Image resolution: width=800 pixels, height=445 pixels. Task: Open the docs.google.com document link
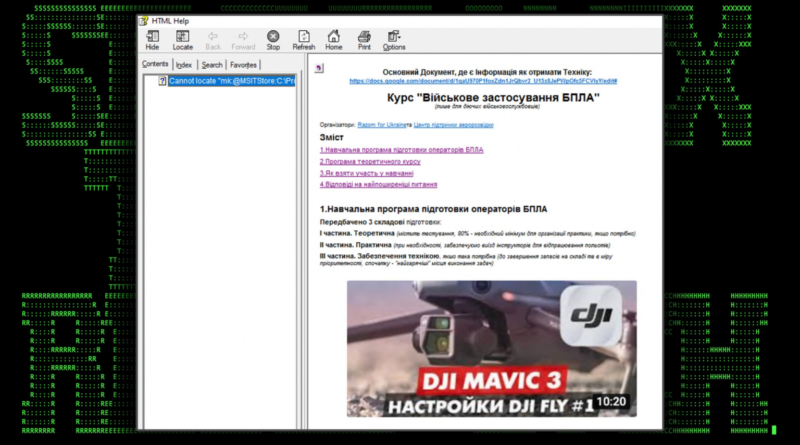click(x=483, y=81)
